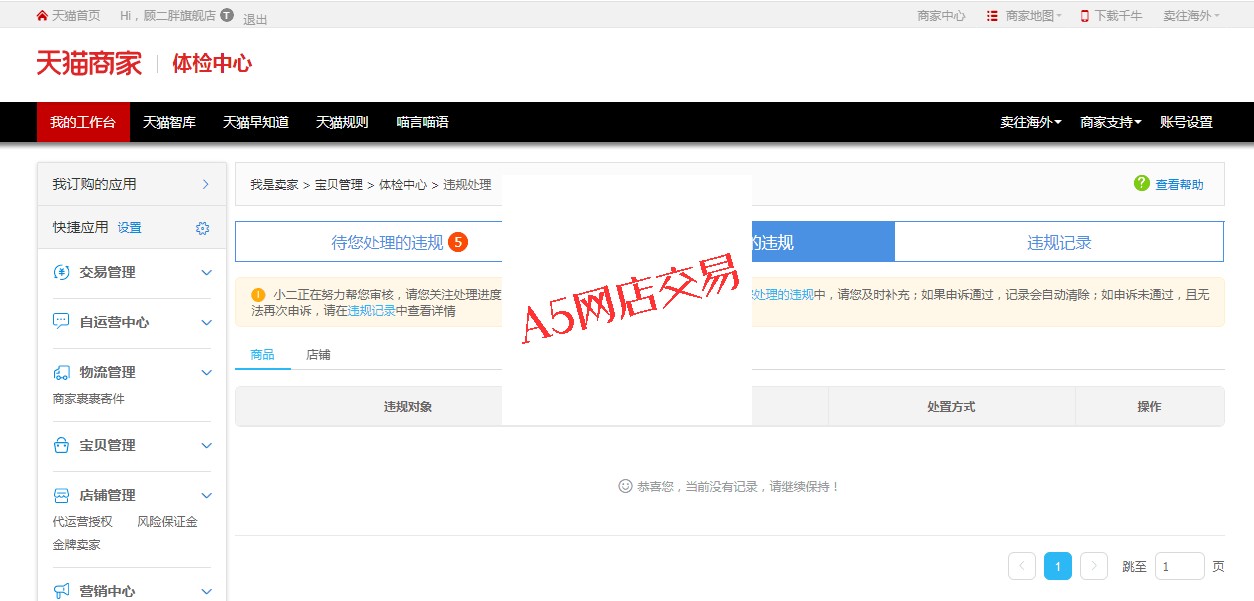Click breadcrumb 我是卖家
The width and height of the screenshot is (1254, 601).
tap(274, 185)
